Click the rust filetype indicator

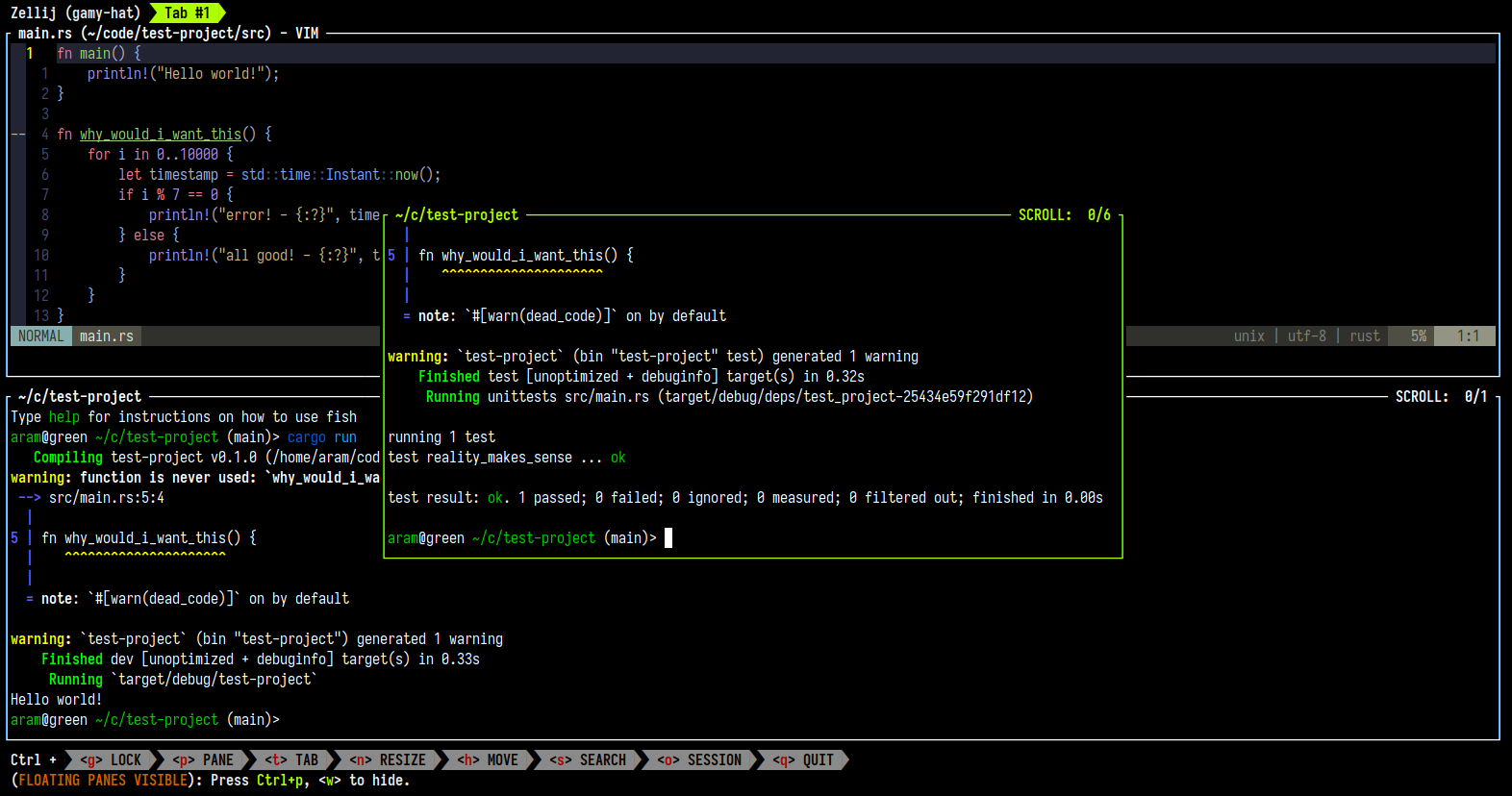[x=1365, y=336]
